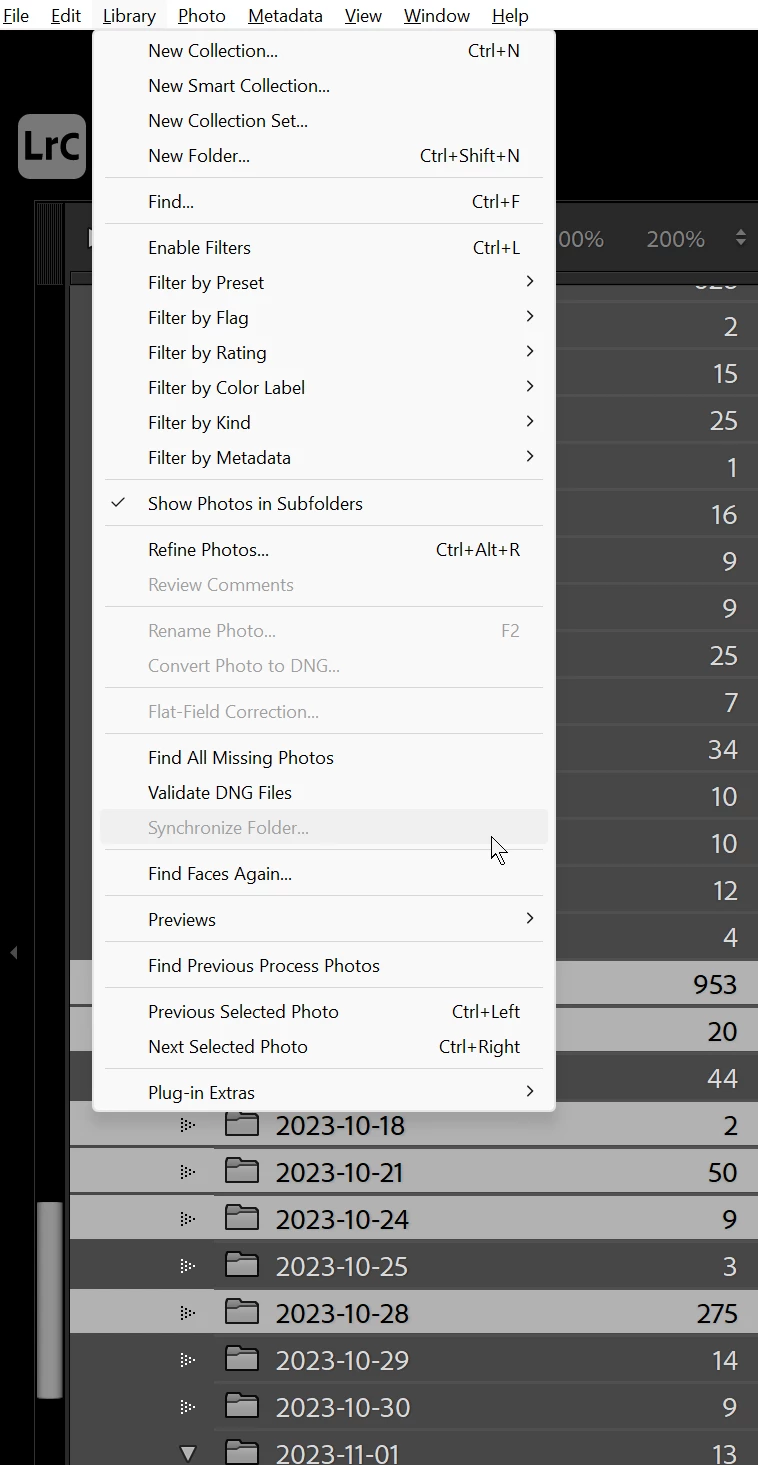Click the folder icon for 2023-10-18

pyautogui.click(x=241, y=1124)
